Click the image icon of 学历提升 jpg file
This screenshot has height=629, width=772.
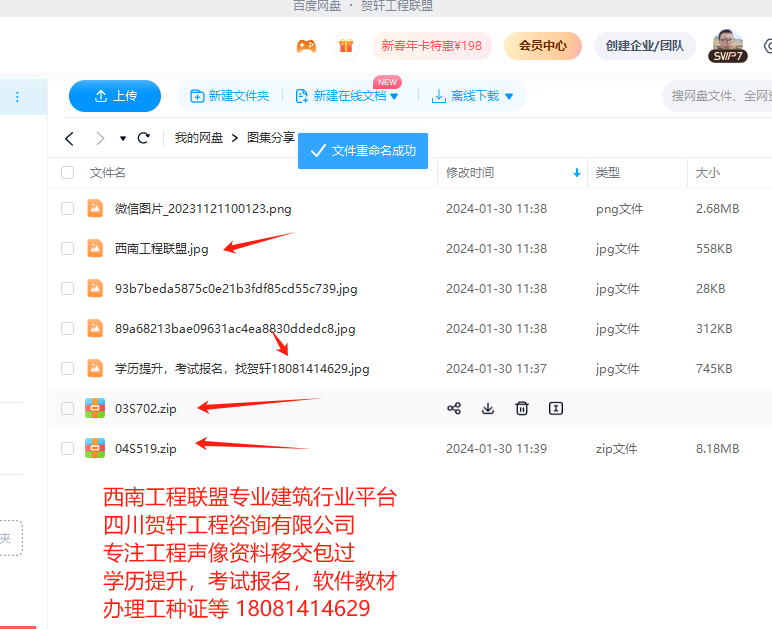[x=95, y=369]
